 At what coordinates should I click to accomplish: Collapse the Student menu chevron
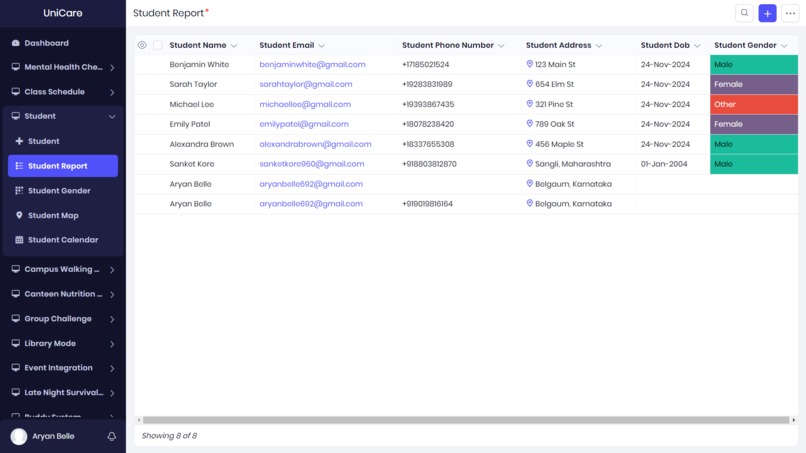pyautogui.click(x=112, y=117)
